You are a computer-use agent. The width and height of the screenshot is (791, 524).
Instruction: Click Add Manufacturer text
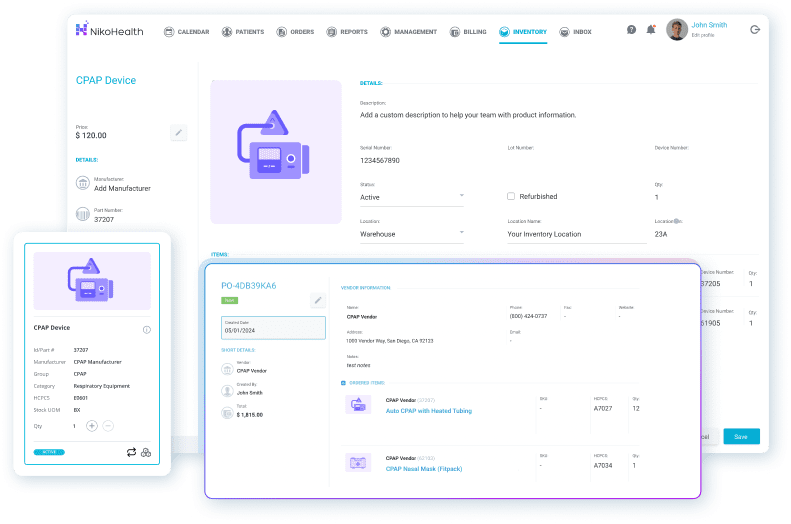click(x=123, y=188)
